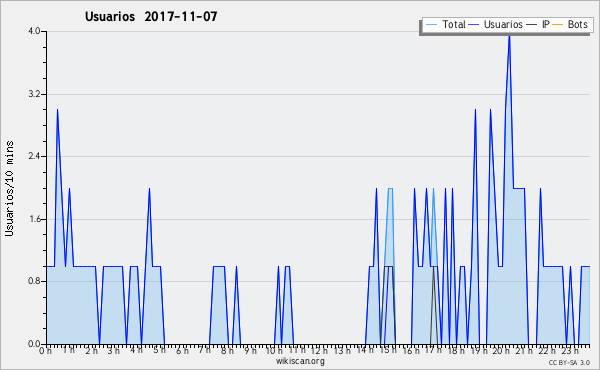Click the 'Usuarios 2017-11-07' chart title
Image resolution: width=600 pixels, height=370 pixels.
point(151,17)
